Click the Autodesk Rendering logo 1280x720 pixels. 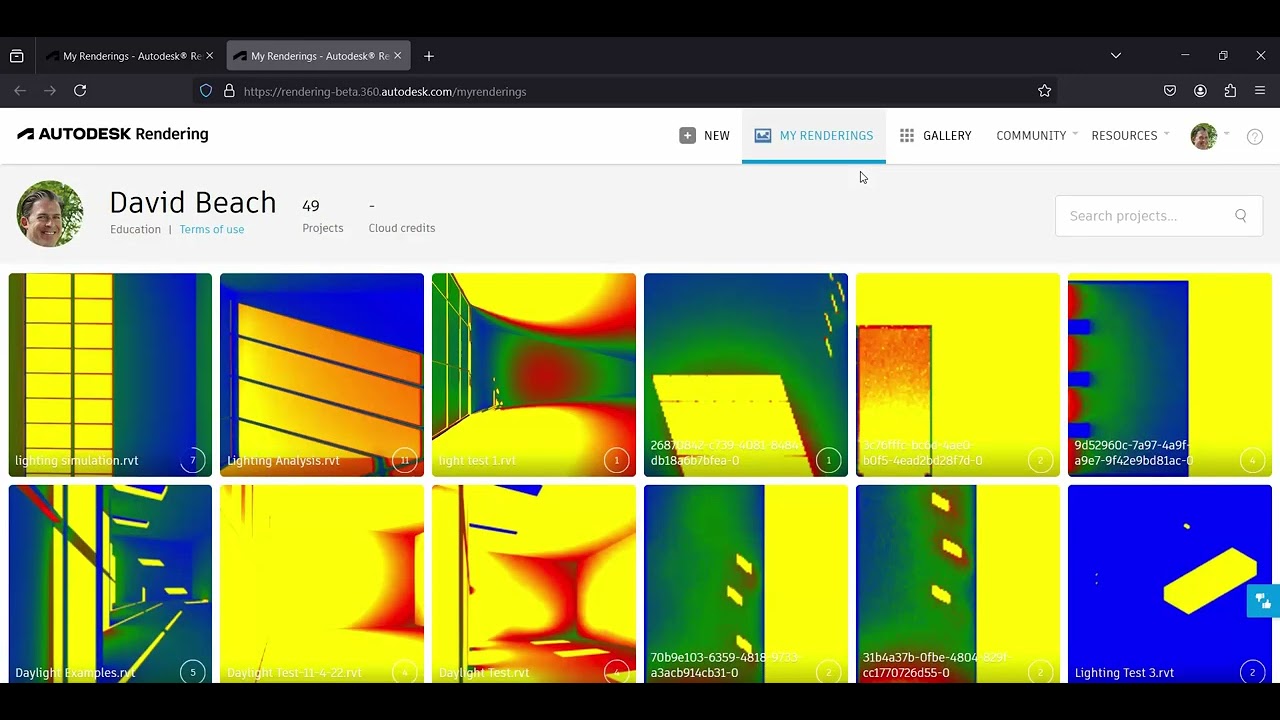click(x=112, y=134)
